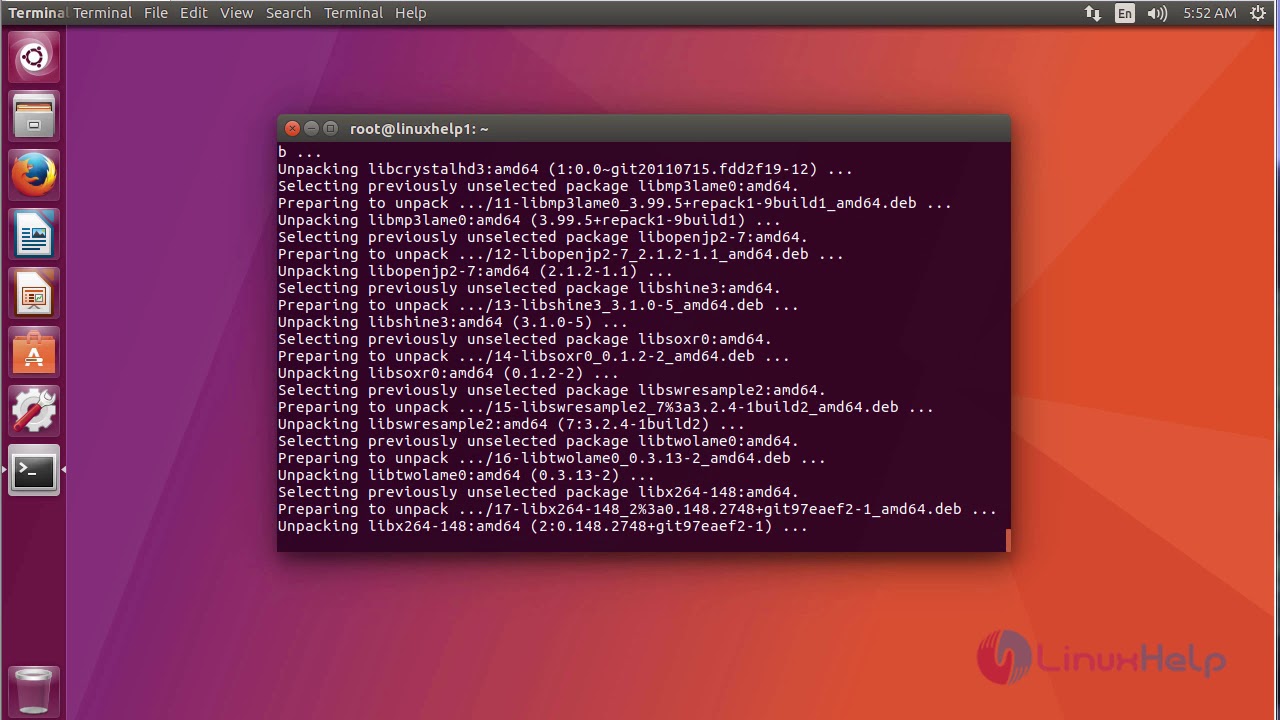
Task: Open the second Terminal menu beside Search
Action: [353, 13]
